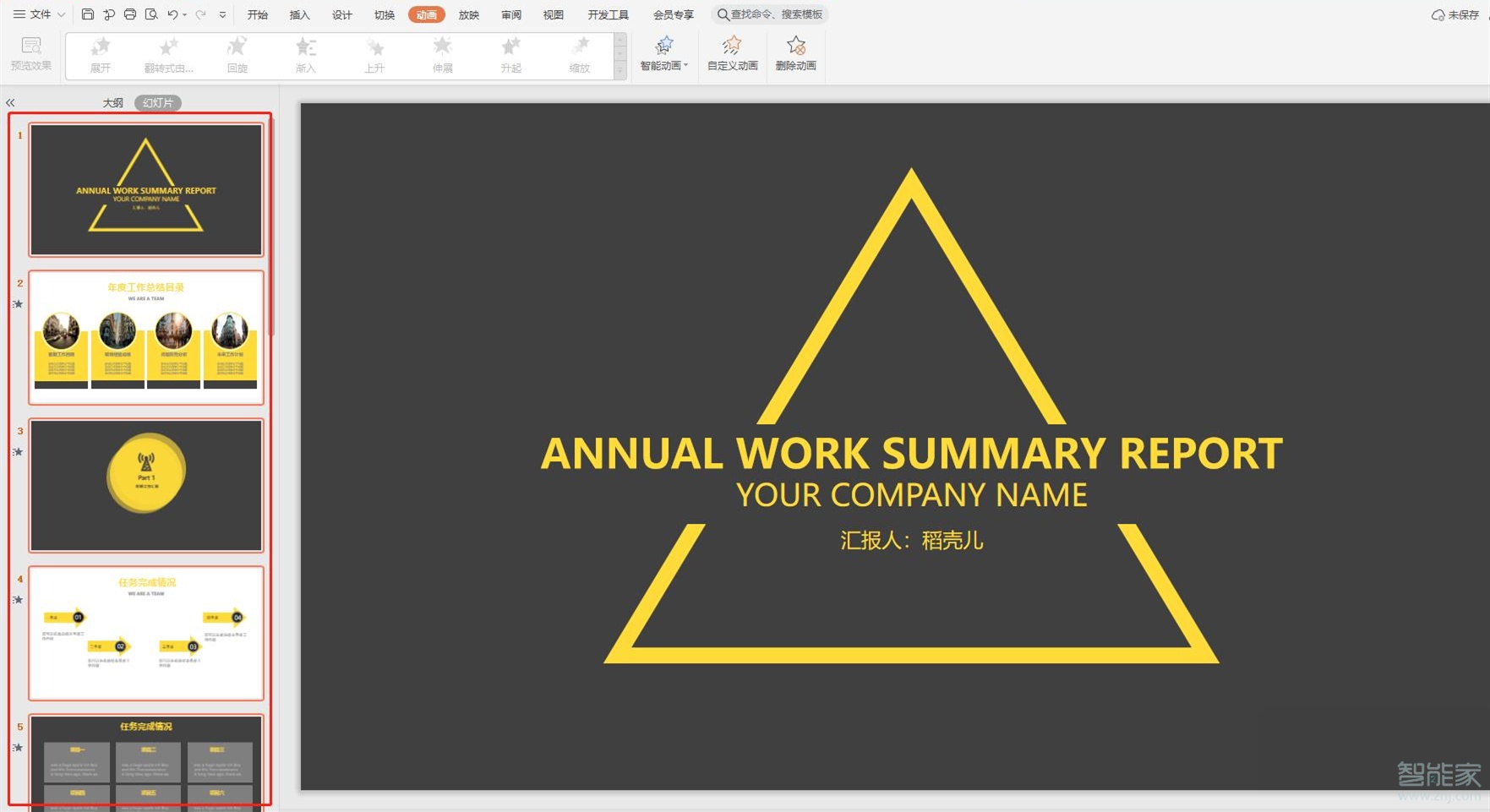The width and height of the screenshot is (1490, 812).
Task: Click the animation star marker beside slide 3
Action: (18, 452)
